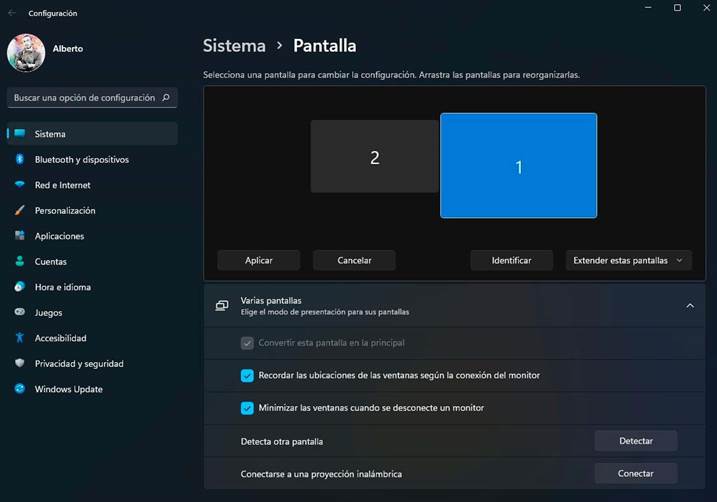Open Bluetooth y dispositivos settings

92,159
